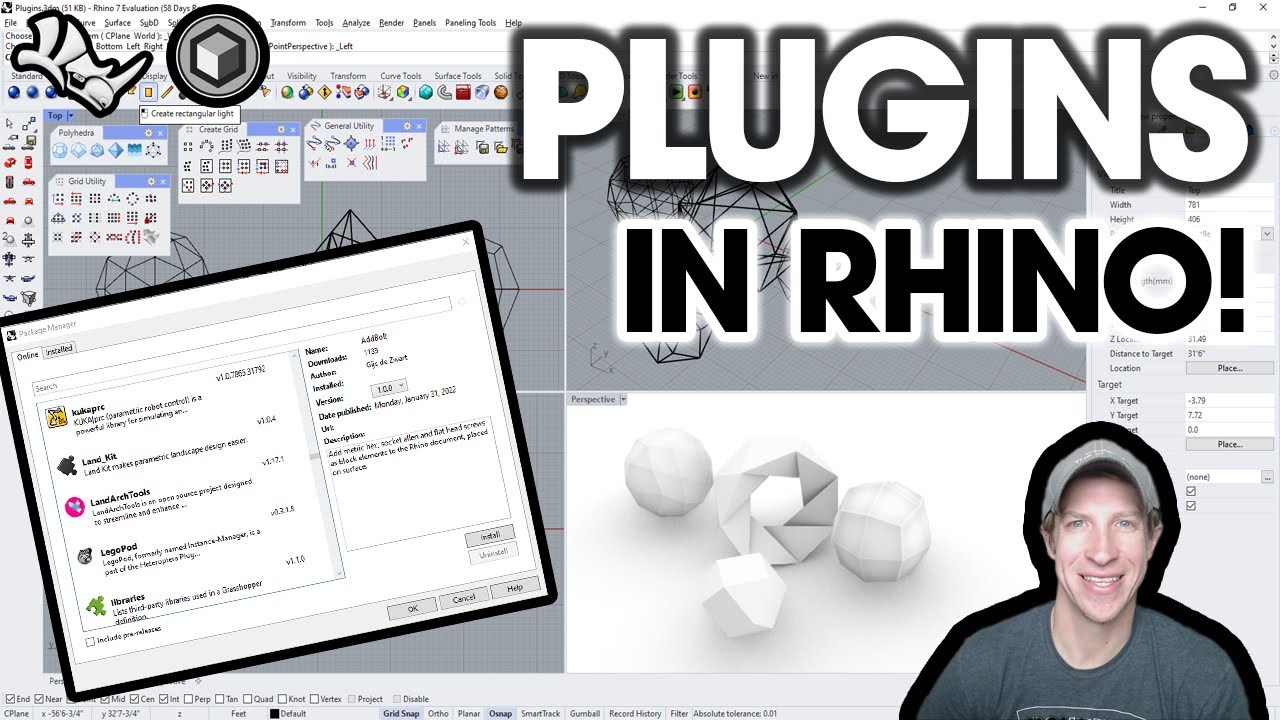
Task: Click the water wave icon in Polyhedra panel
Action: click(x=134, y=150)
